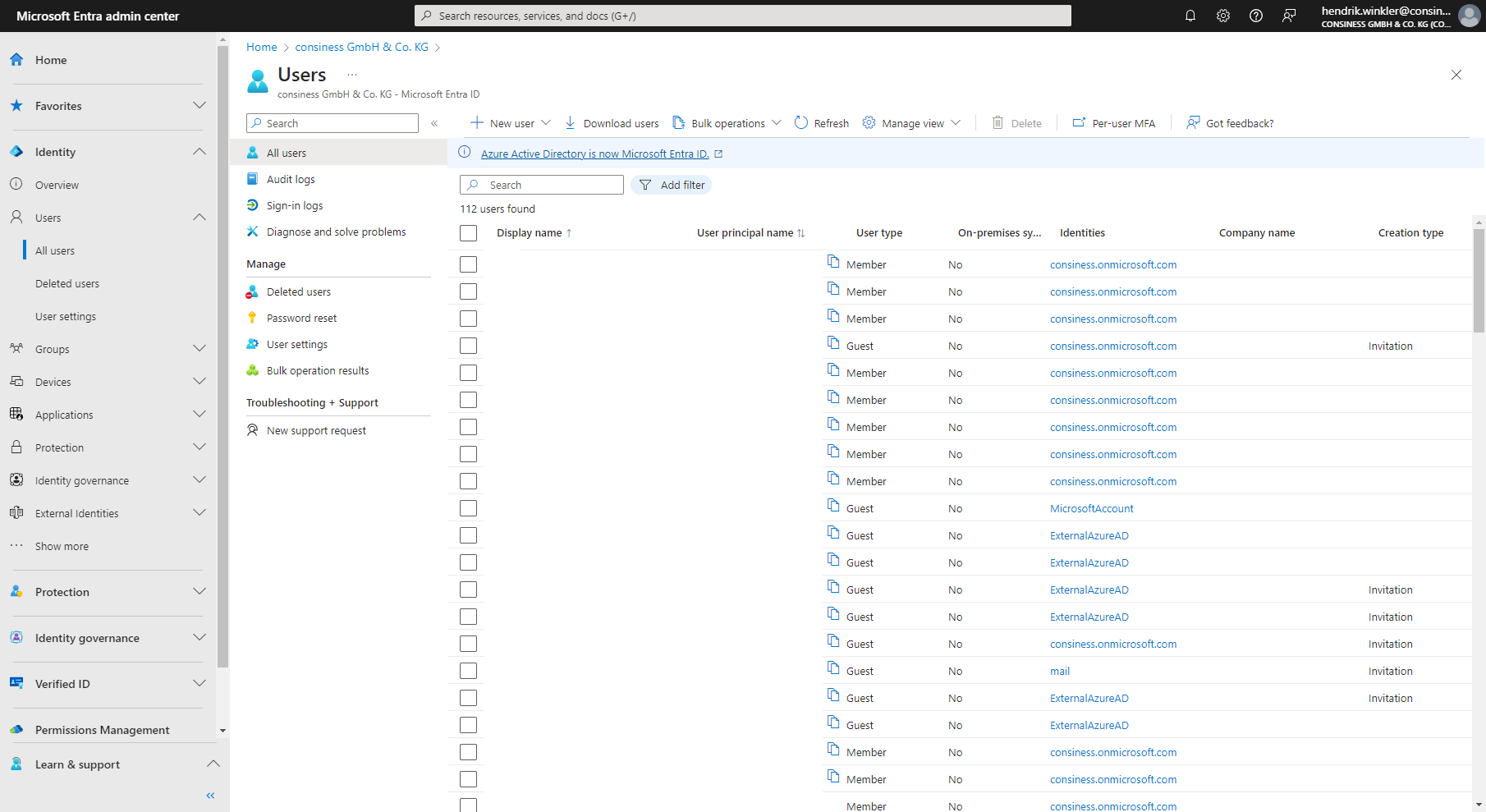Copy UPN icon in the MicrosoftAccount row
Image resolution: width=1486 pixels, height=812 pixels.
[833, 506]
